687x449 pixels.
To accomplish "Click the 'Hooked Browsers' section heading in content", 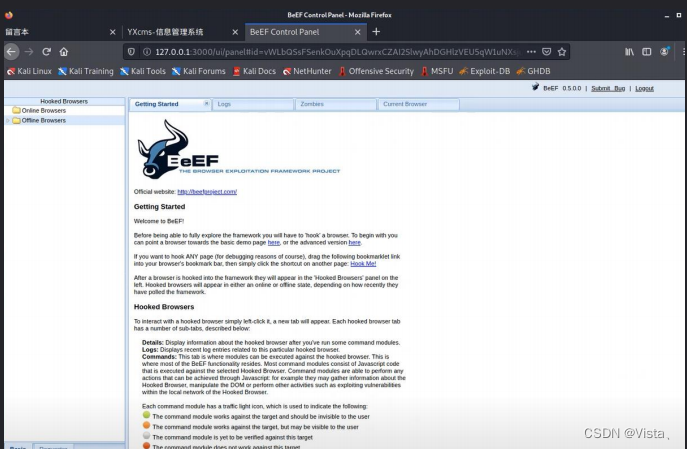I will point(164,307).
